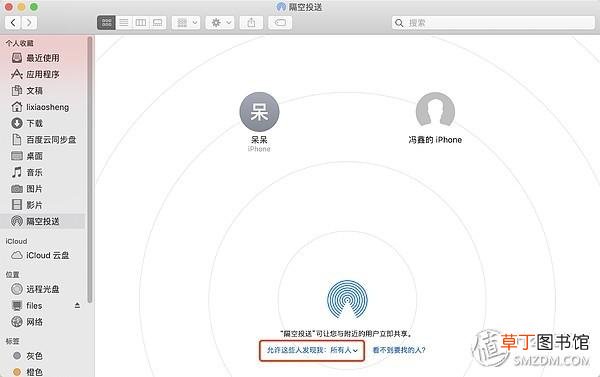
Task: Click the 位置 section header
Action: 12,274
